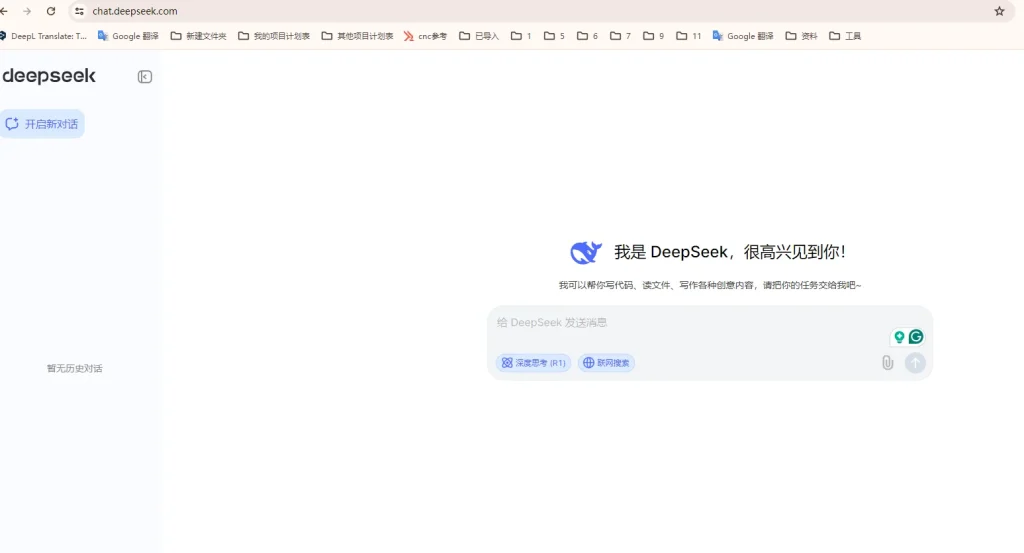
Task: Open the site information icon in the address bar
Action: (x=79, y=11)
